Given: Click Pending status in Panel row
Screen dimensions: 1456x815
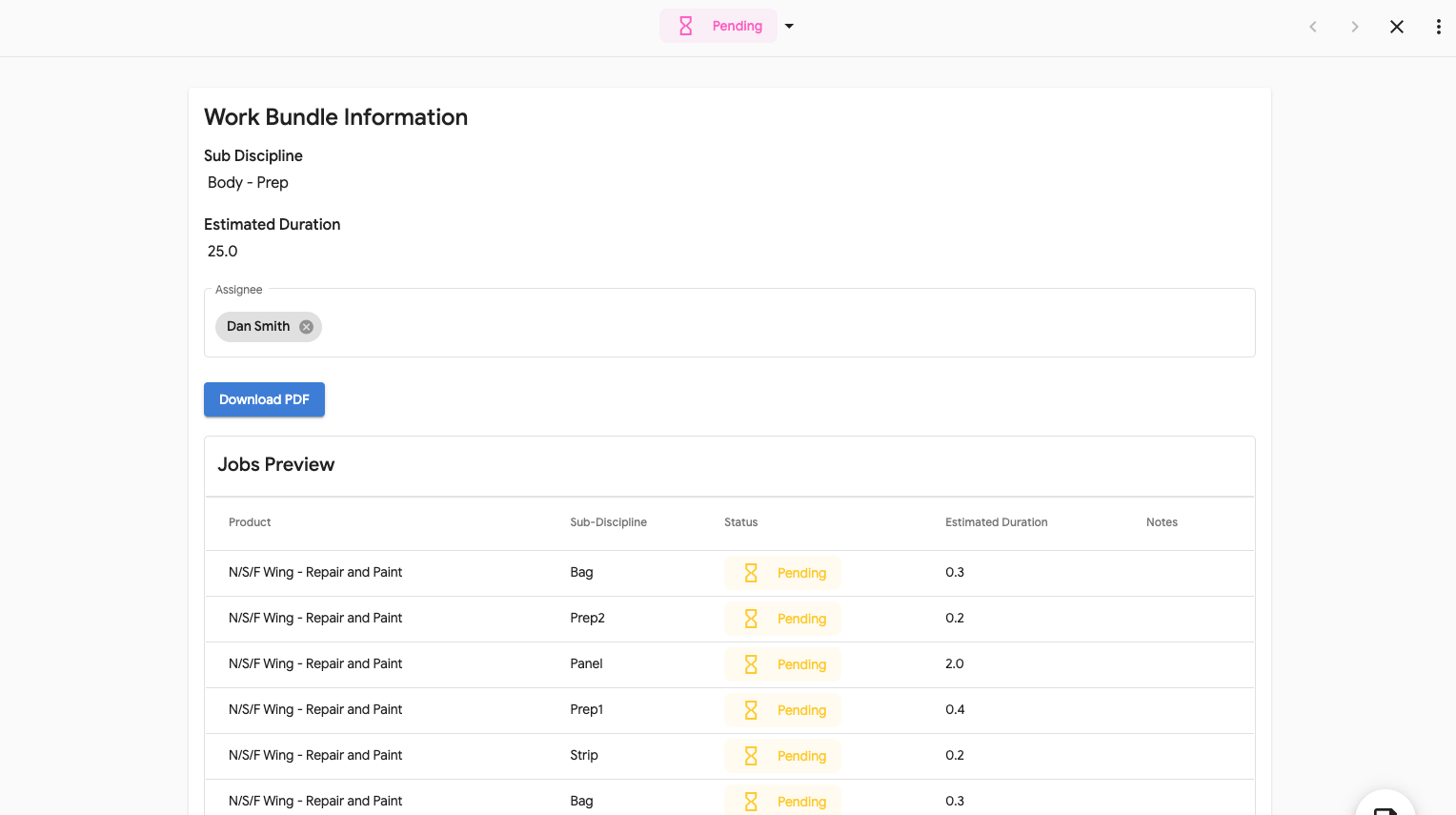Looking at the screenshot, I should (x=782, y=664).
